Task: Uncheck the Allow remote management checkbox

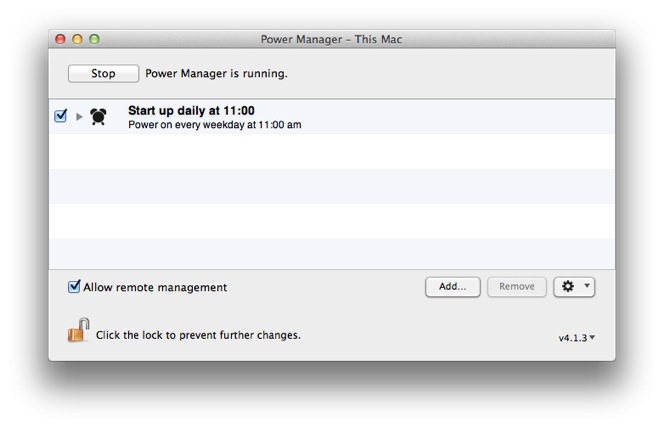Action: 74,287
